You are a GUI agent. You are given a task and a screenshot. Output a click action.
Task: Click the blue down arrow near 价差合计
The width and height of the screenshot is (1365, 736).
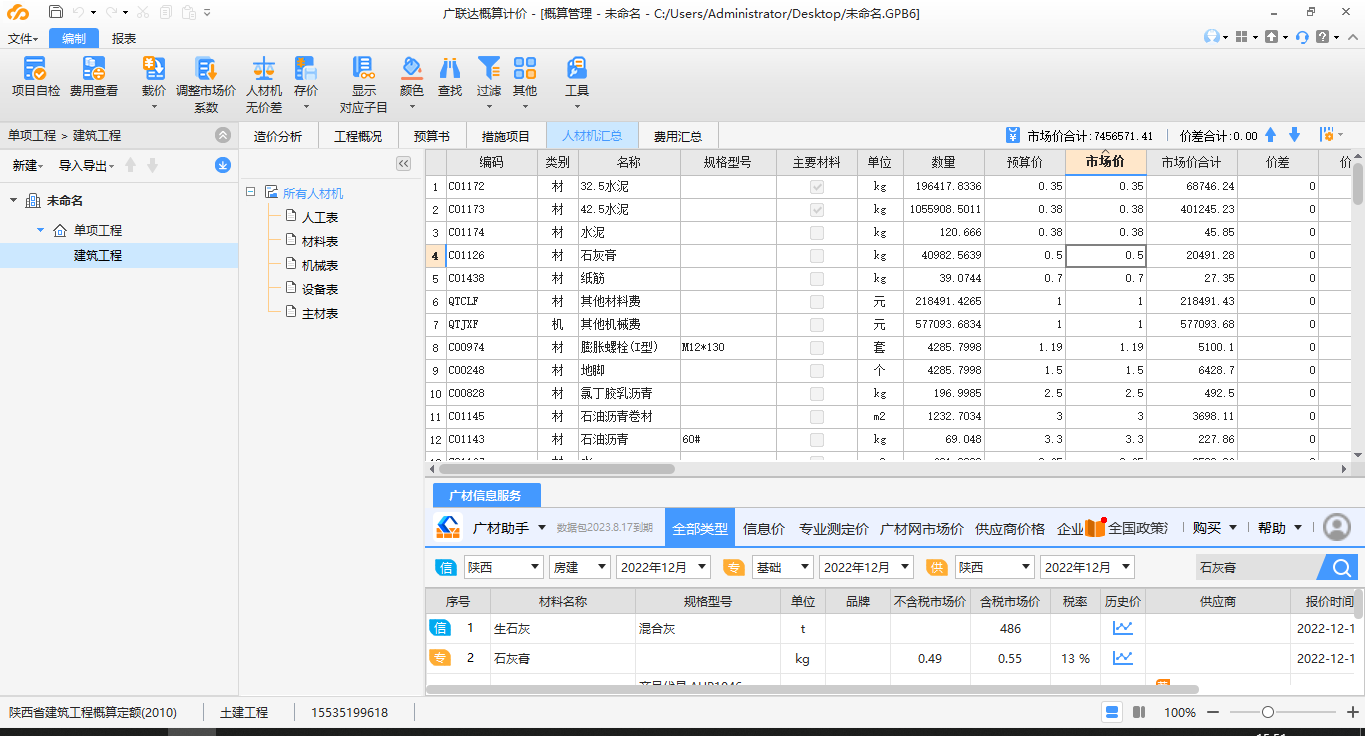click(1294, 135)
